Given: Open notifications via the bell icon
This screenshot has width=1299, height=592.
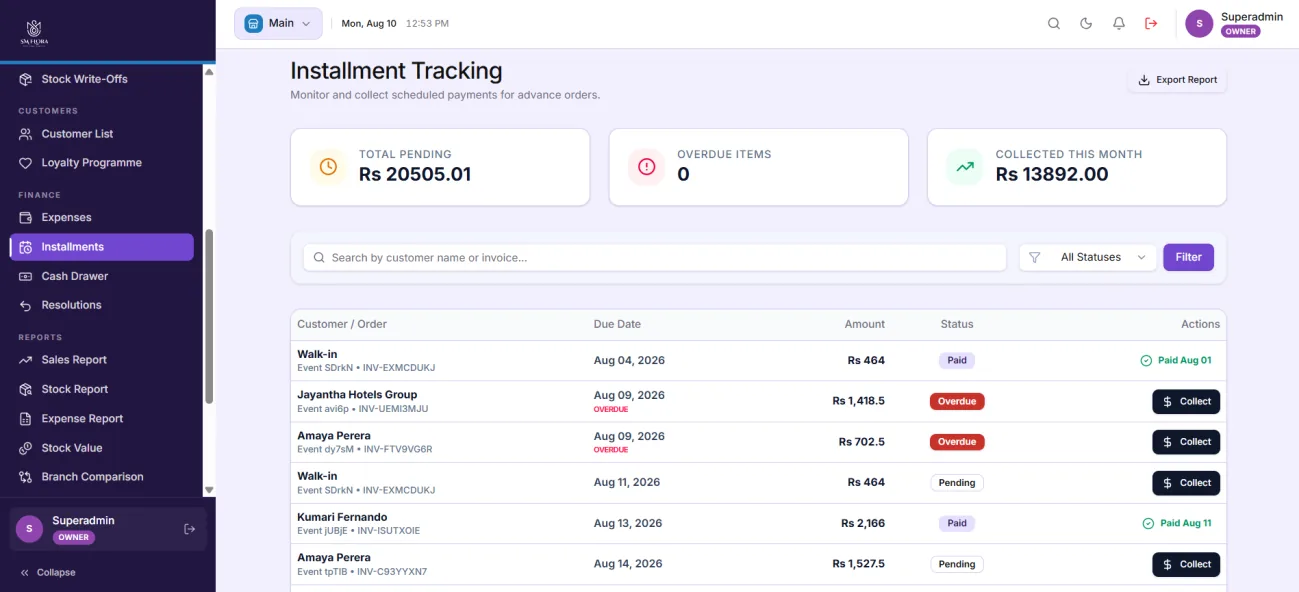Looking at the screenshot, I should coord(1119,24).
